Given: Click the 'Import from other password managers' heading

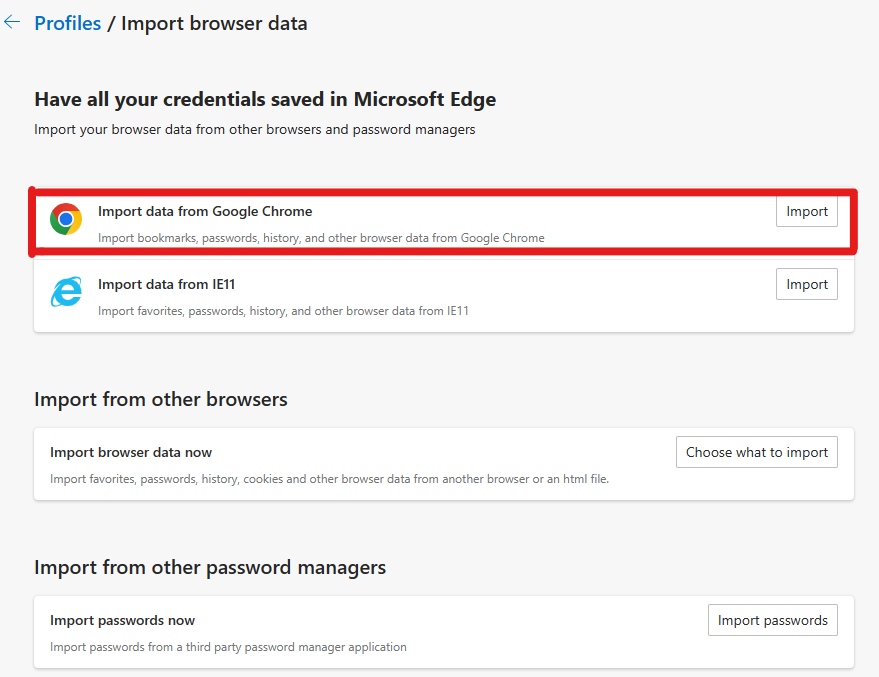Looking at the screenshot, I should point(210,567).
